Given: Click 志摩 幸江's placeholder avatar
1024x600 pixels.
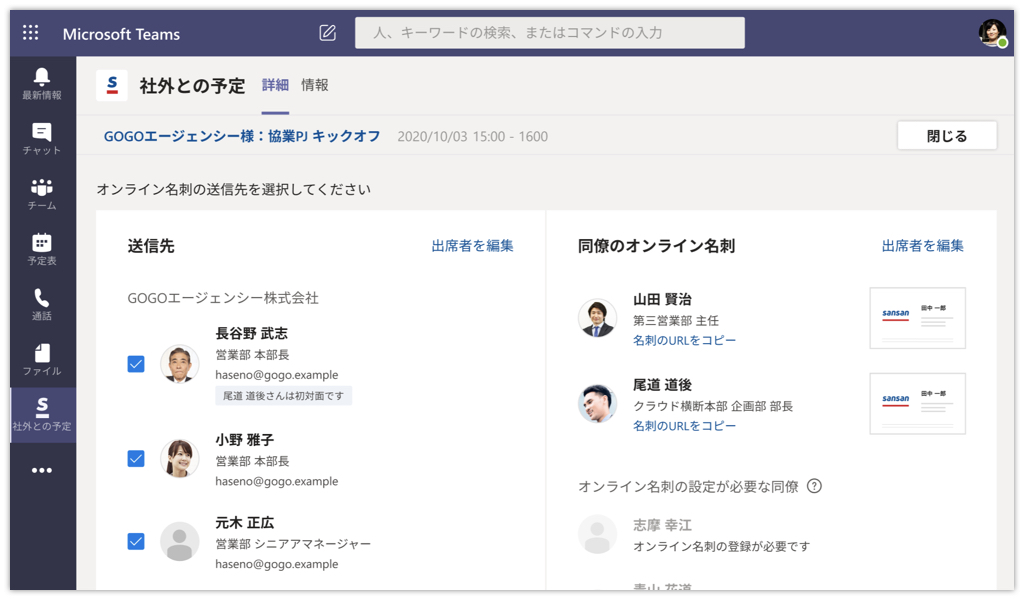Looking at the screenshot, I should pyautogui.click(x=598, y=534).
